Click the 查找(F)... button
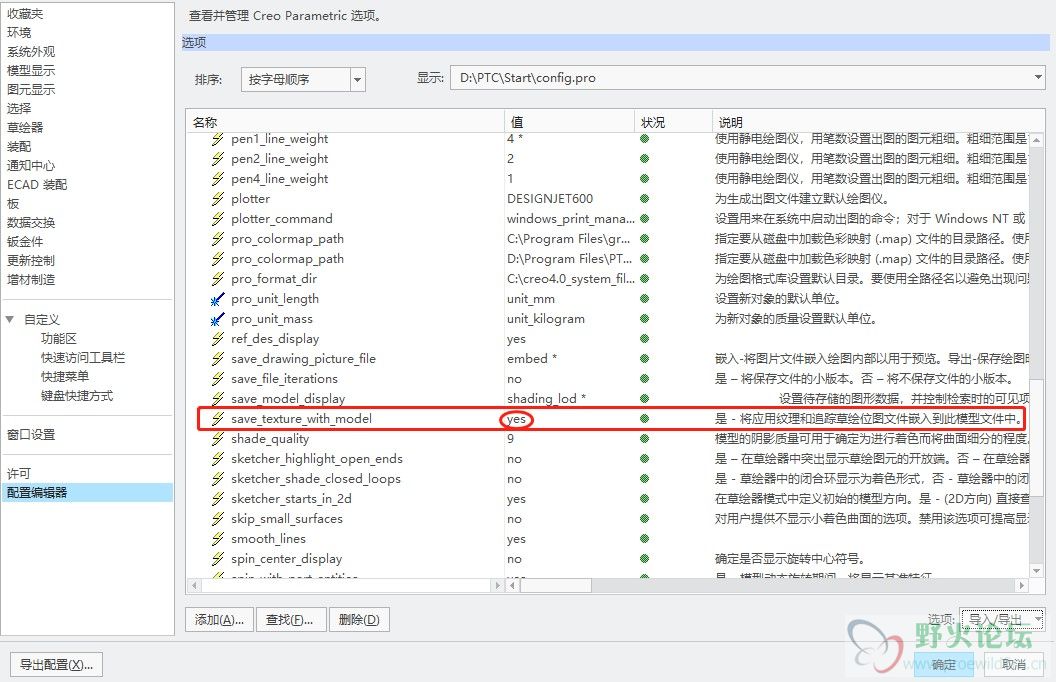Image resolution: width=1056 pixels, height=682 pixels. tap(290, 619)
